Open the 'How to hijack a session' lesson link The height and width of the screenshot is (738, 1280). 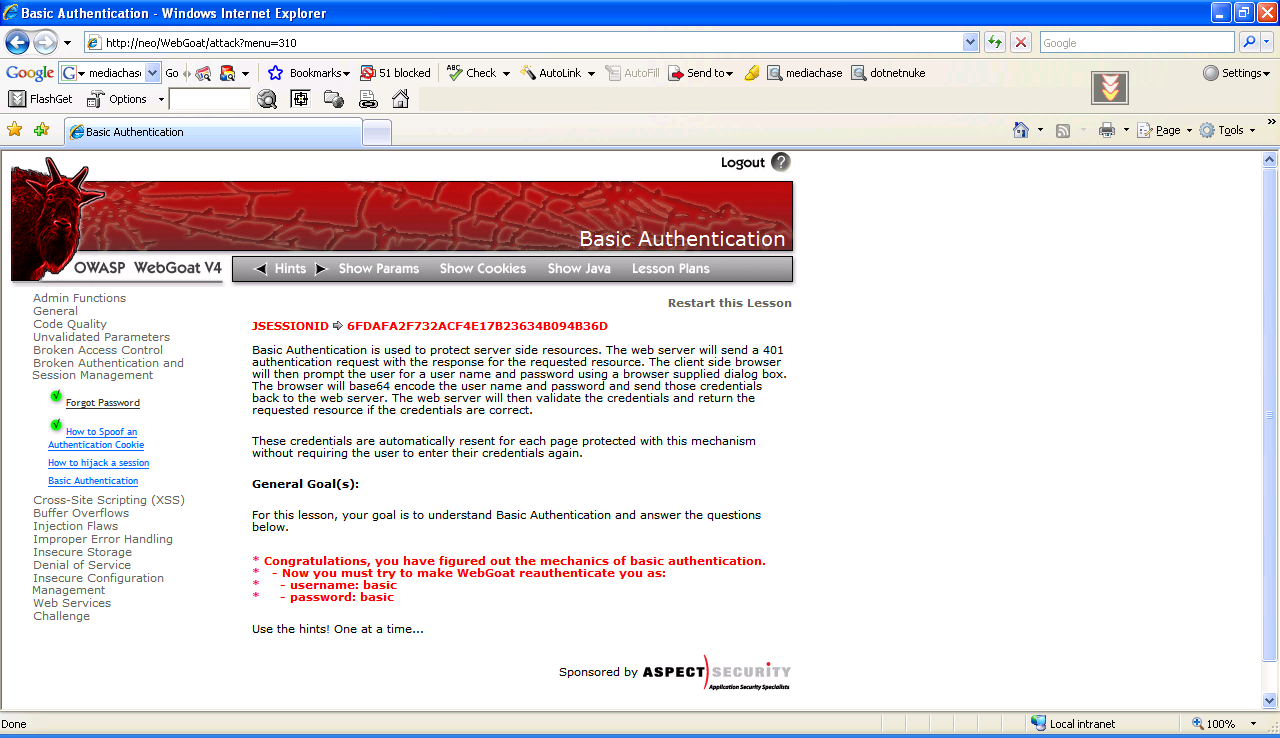click(99, 463)
